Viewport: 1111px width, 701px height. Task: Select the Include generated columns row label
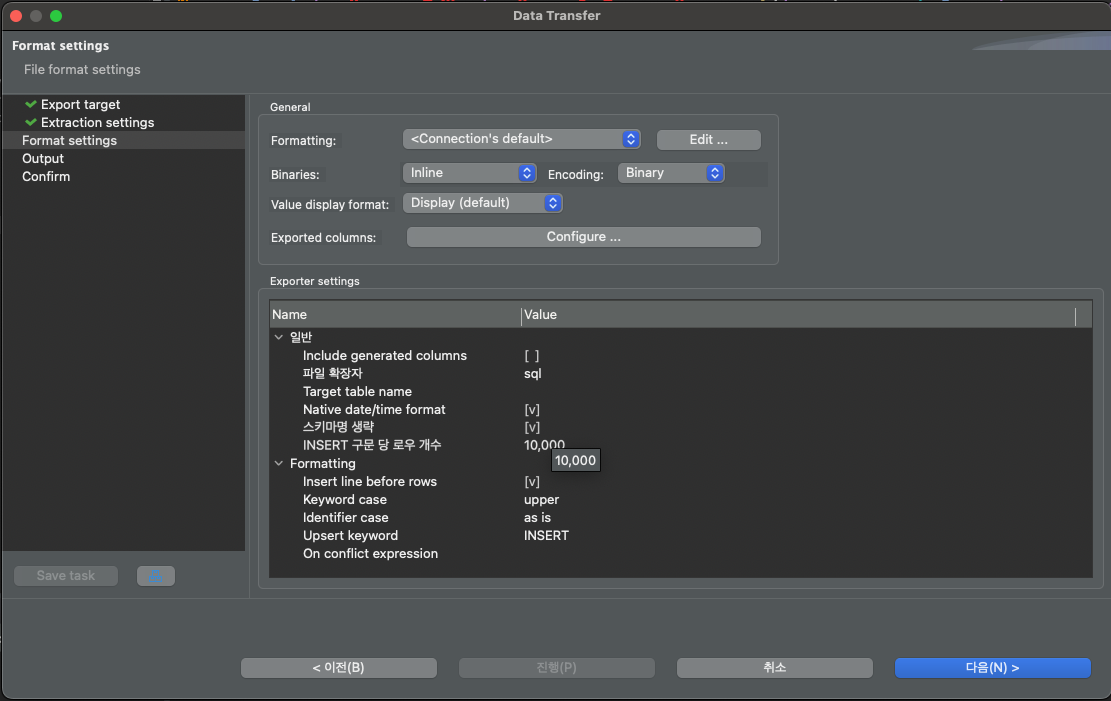(x=385, y=356)
